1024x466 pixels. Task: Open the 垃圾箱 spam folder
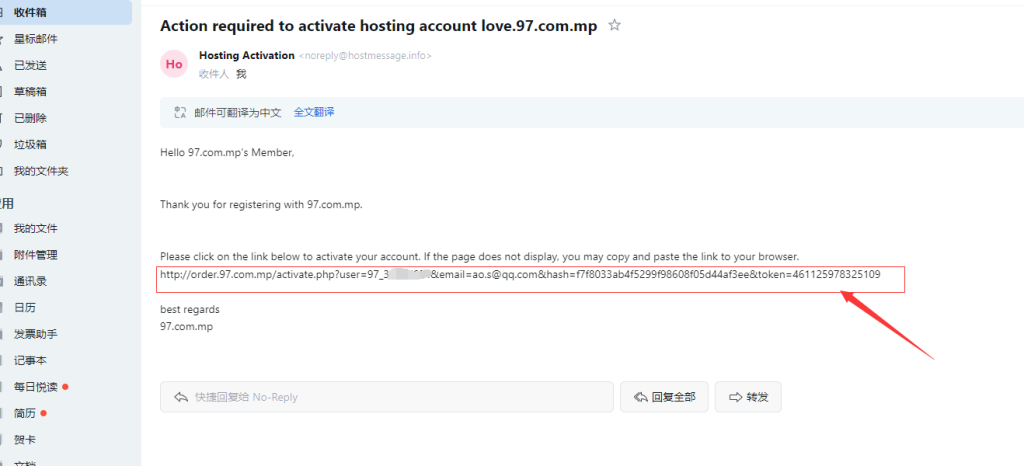pyautogui.click(x=30, y=144)
